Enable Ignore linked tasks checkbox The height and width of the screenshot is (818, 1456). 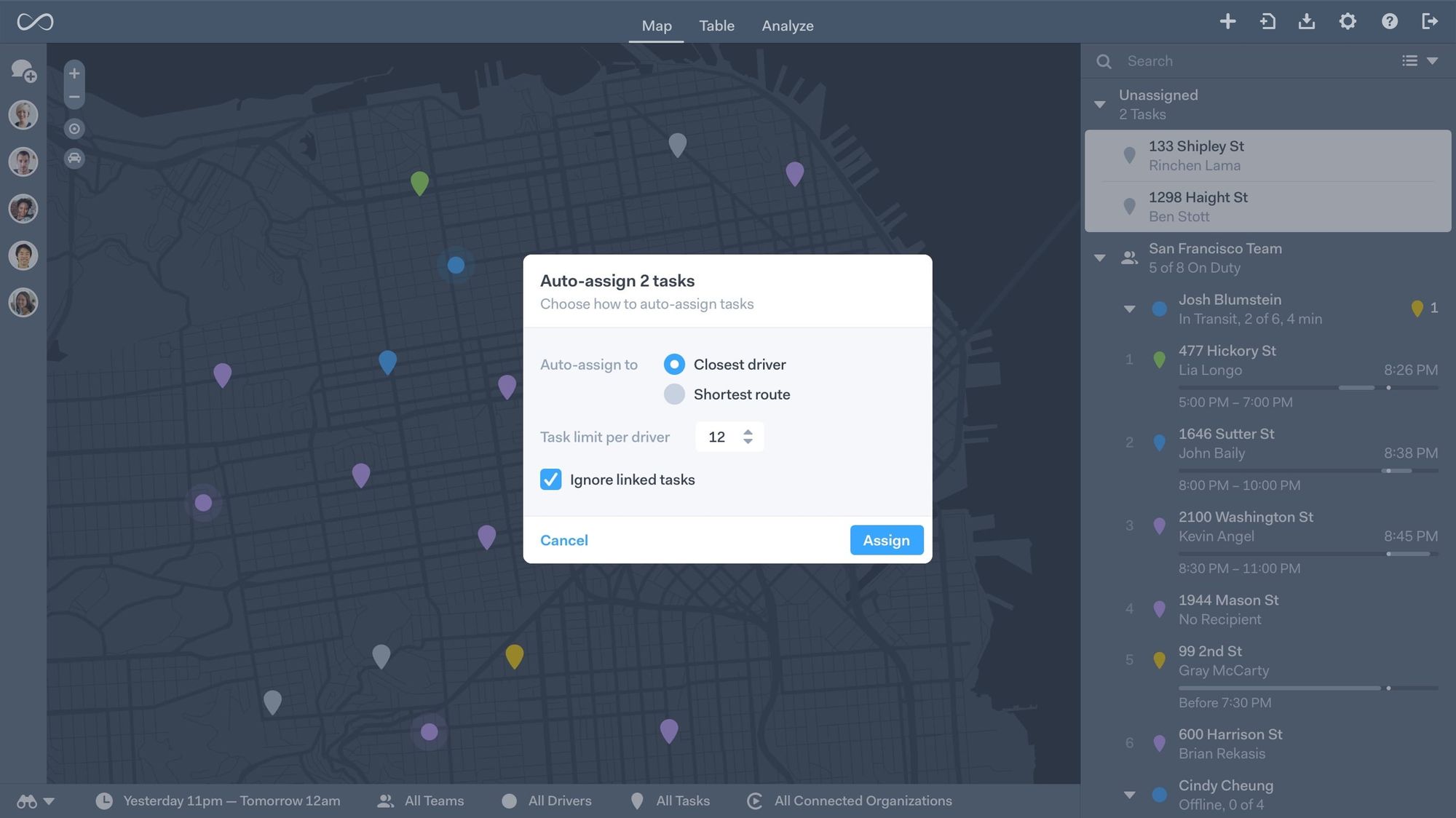click(550, 479)
